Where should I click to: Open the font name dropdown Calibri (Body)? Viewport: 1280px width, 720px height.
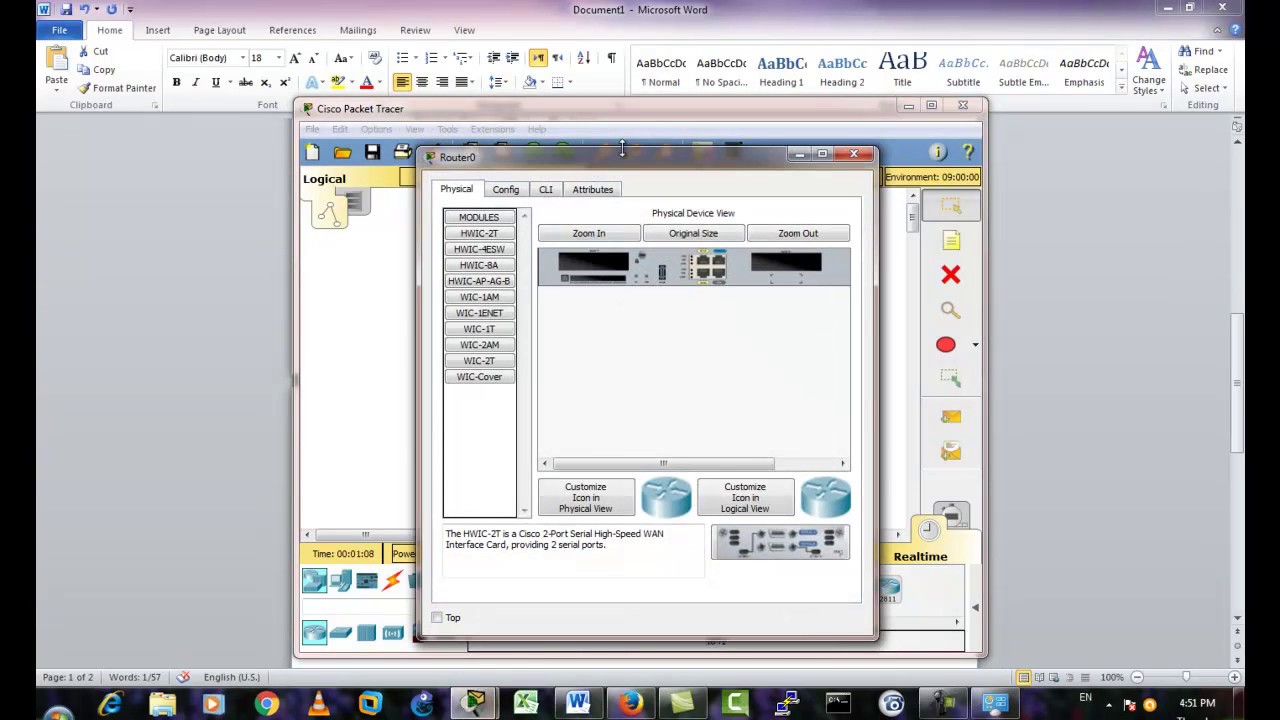point(242,58)
